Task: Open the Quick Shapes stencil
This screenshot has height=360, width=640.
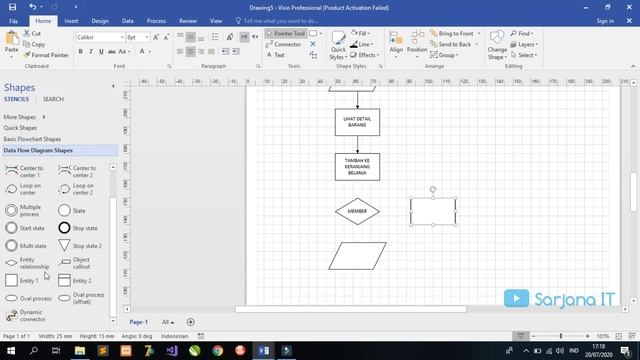Action: pyautogui.click(x=20, y=128)
